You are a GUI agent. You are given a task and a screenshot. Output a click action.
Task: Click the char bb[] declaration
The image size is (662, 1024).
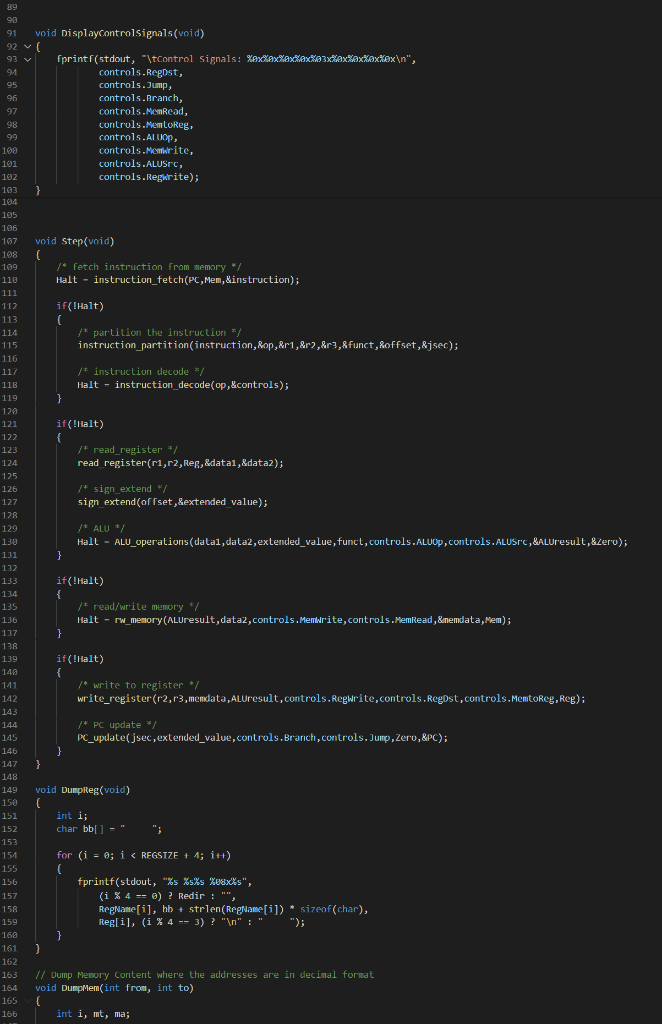109,829
